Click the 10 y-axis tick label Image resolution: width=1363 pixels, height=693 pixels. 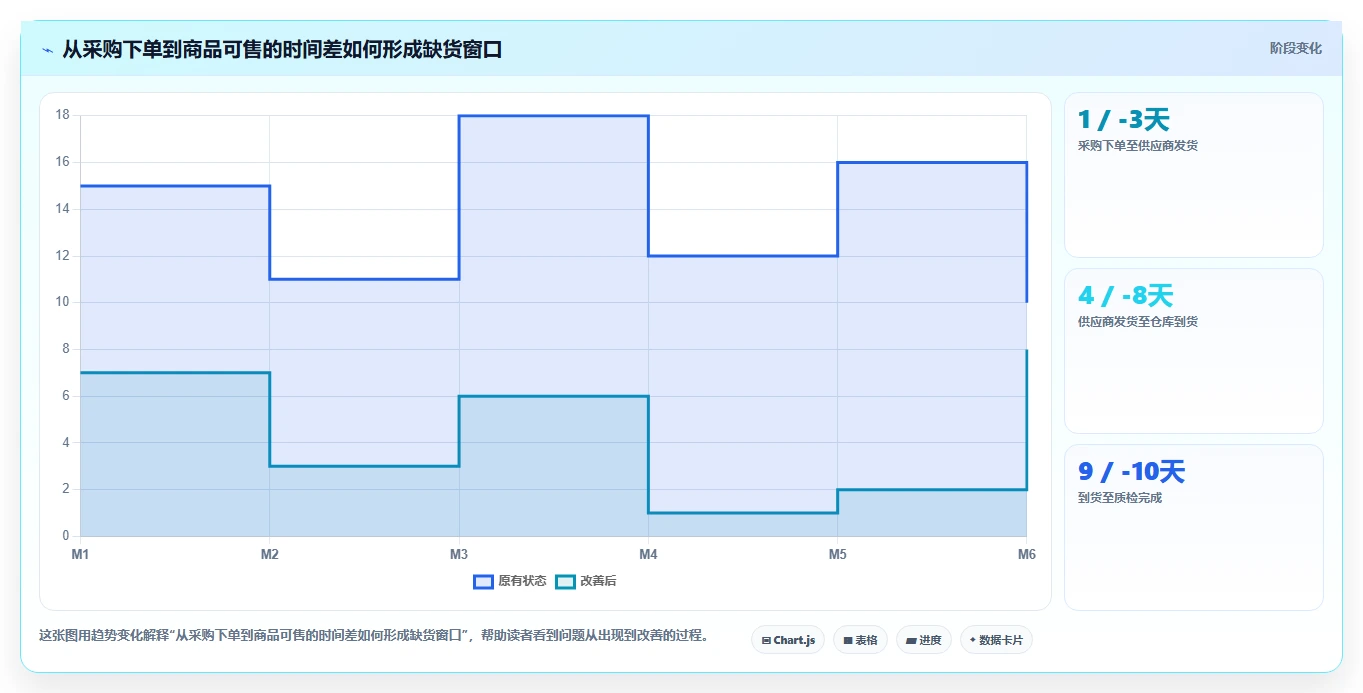coord(62,302)
